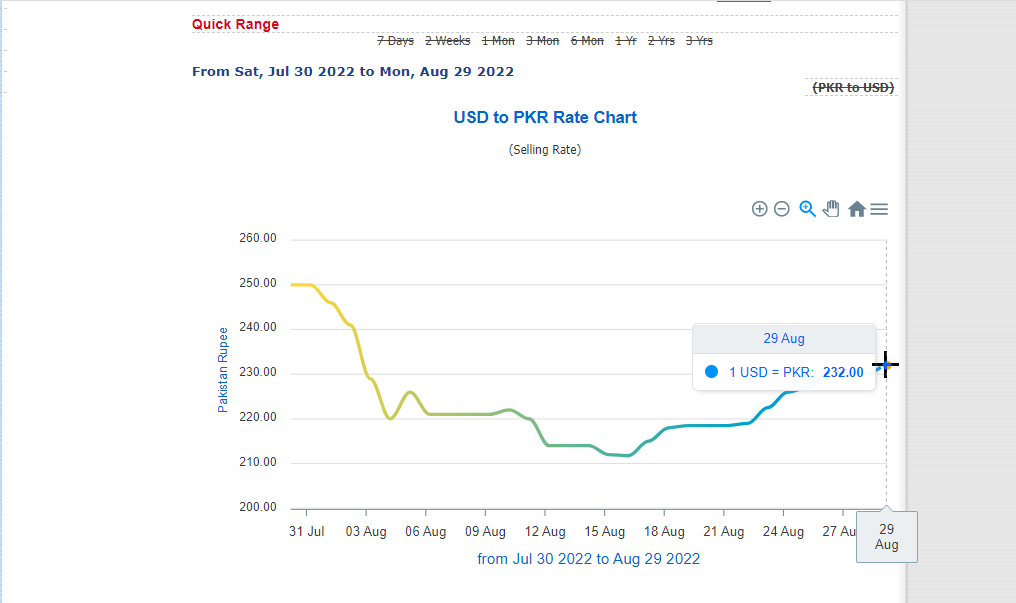Switch chart to PKR to USD

[x=853, y=87]
